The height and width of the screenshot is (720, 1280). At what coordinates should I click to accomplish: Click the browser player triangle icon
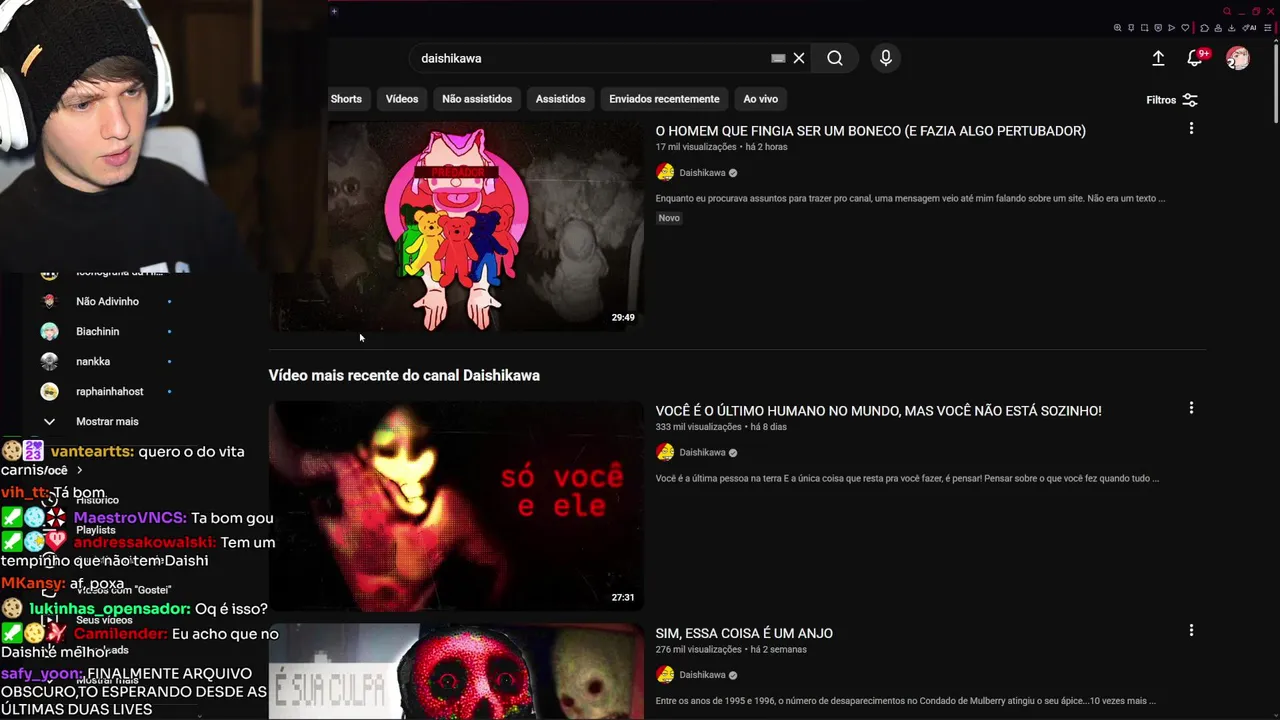click(x=1171, y=28)
